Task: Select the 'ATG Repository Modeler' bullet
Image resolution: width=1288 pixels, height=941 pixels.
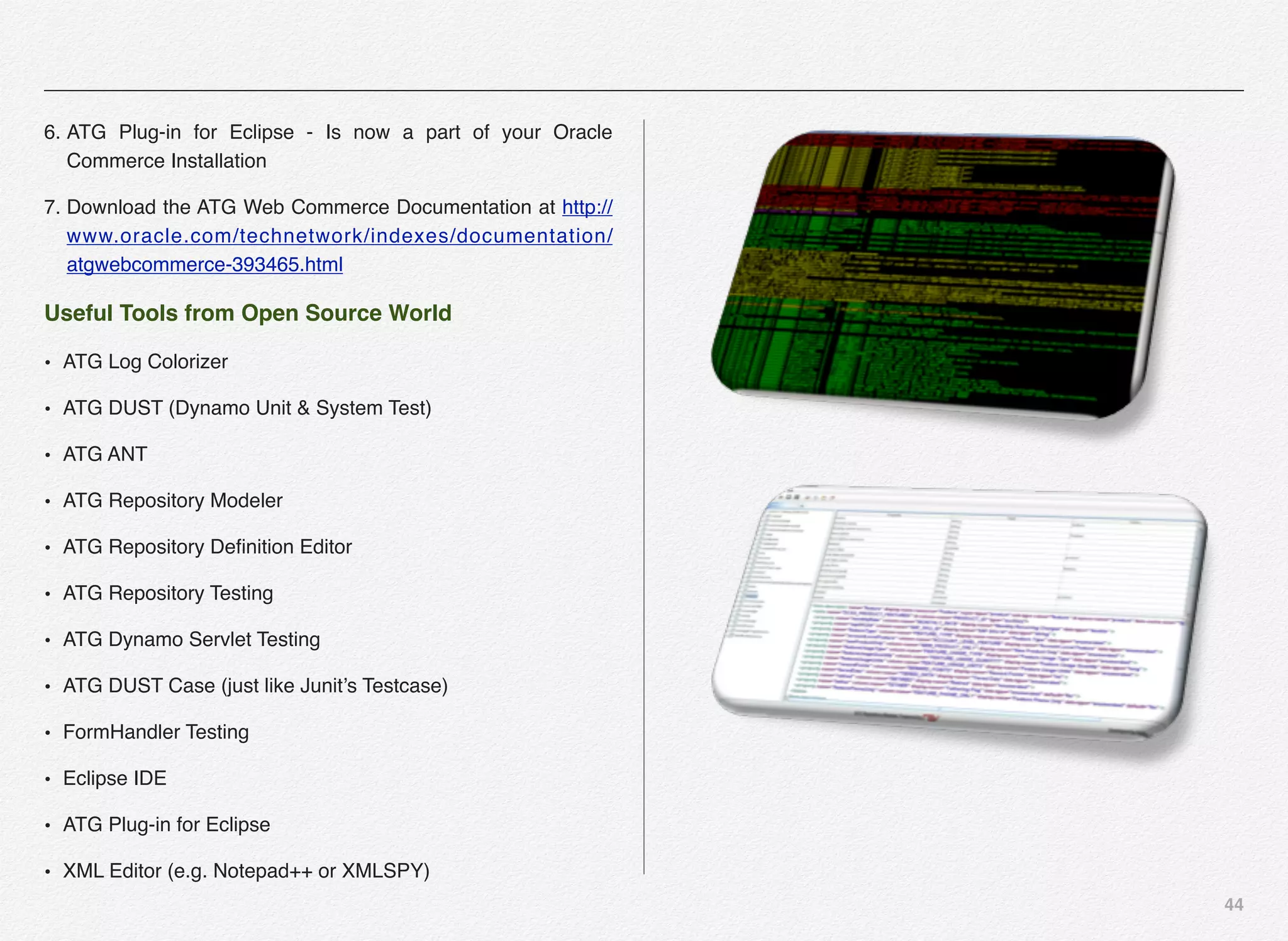Action: [173, 501]
